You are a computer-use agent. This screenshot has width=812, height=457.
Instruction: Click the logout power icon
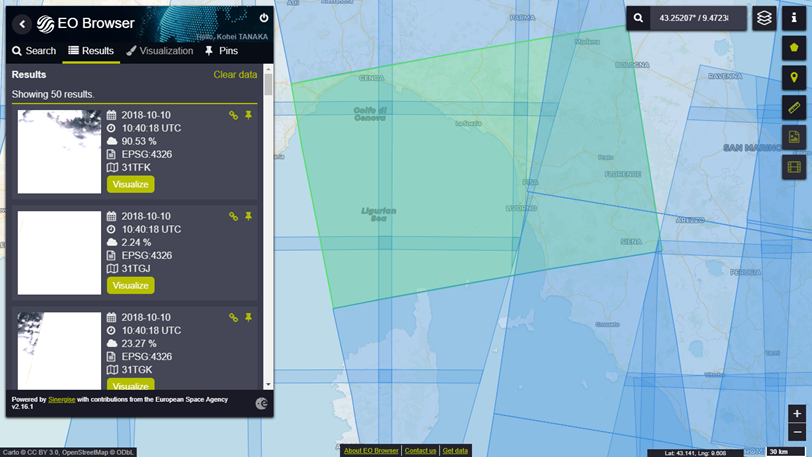tap(264, 18)
